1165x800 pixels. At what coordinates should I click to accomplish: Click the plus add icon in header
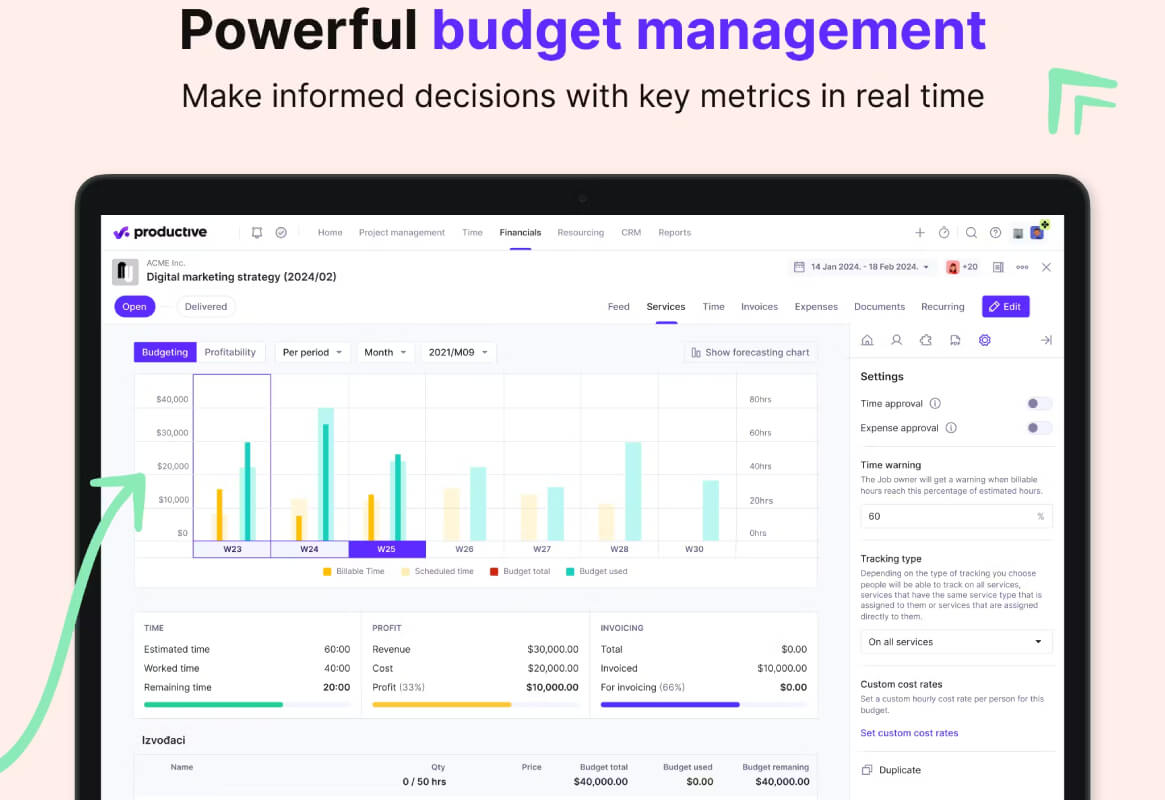(920, 232)
